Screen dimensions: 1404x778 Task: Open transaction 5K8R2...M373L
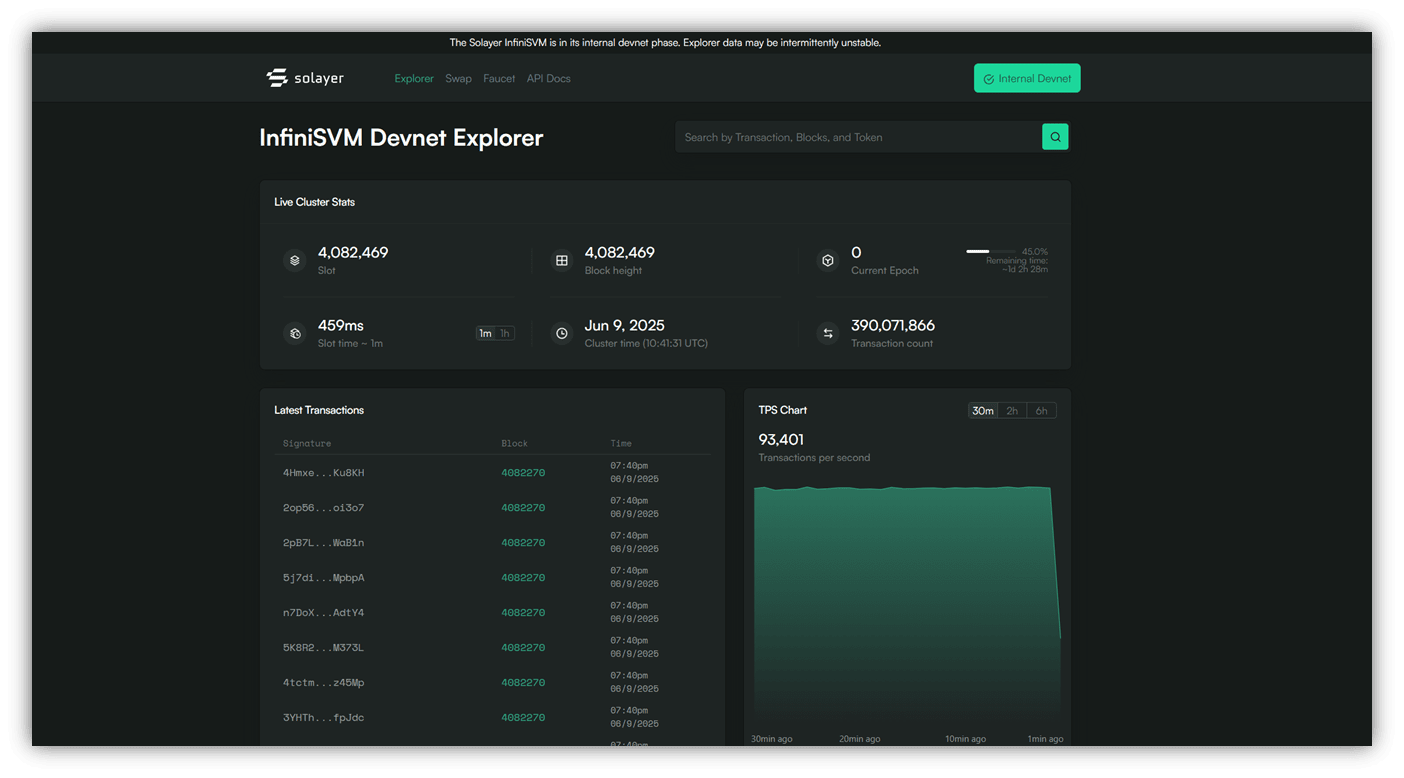tap(323, 648)
